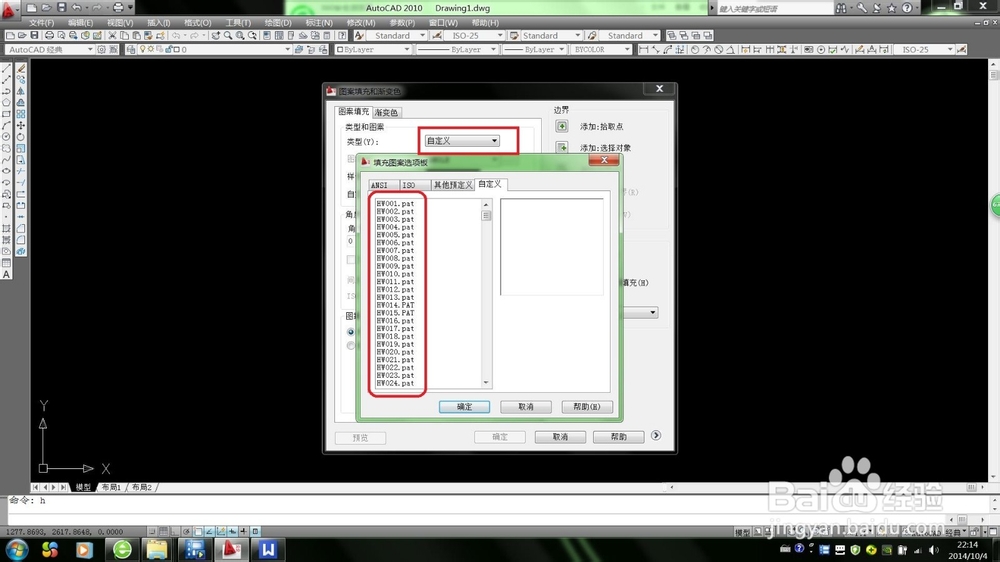The height and width of the screenshot is (562, 1000).
Task: Select HW014.PAT in the custom pattern list
Action: pos(395,305)
